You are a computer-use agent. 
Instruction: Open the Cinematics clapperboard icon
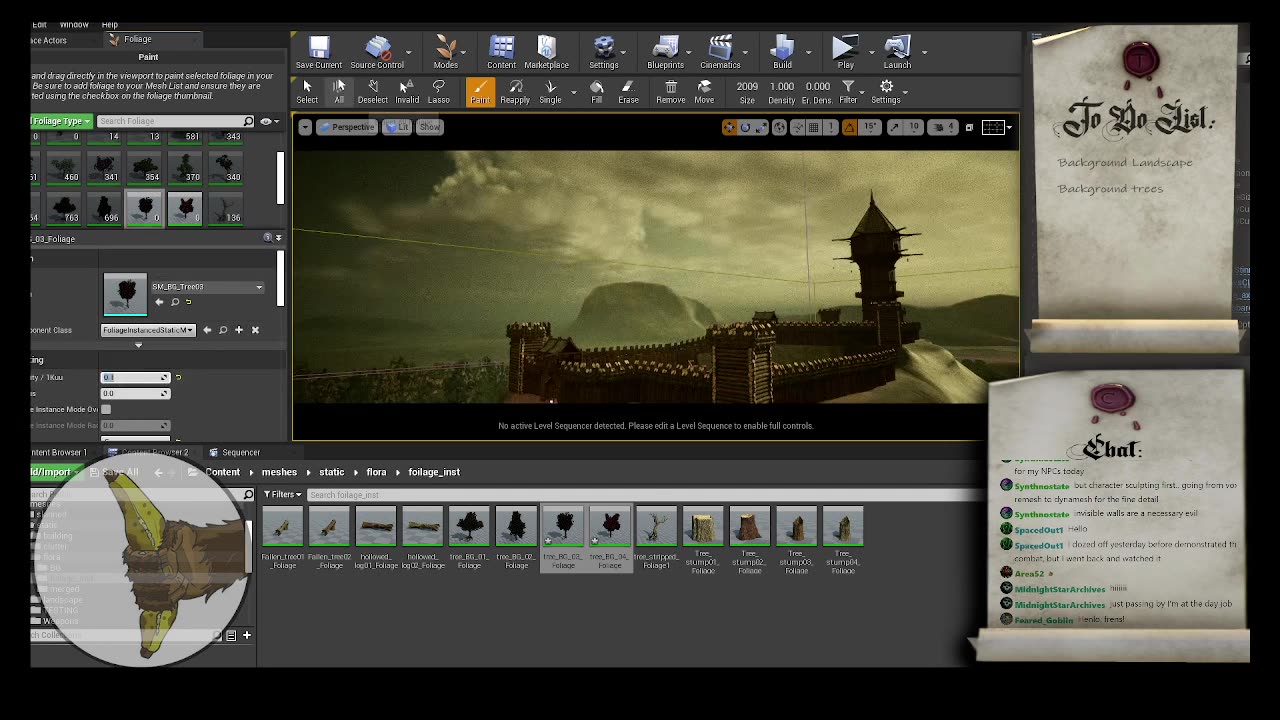tap(720, 52)
